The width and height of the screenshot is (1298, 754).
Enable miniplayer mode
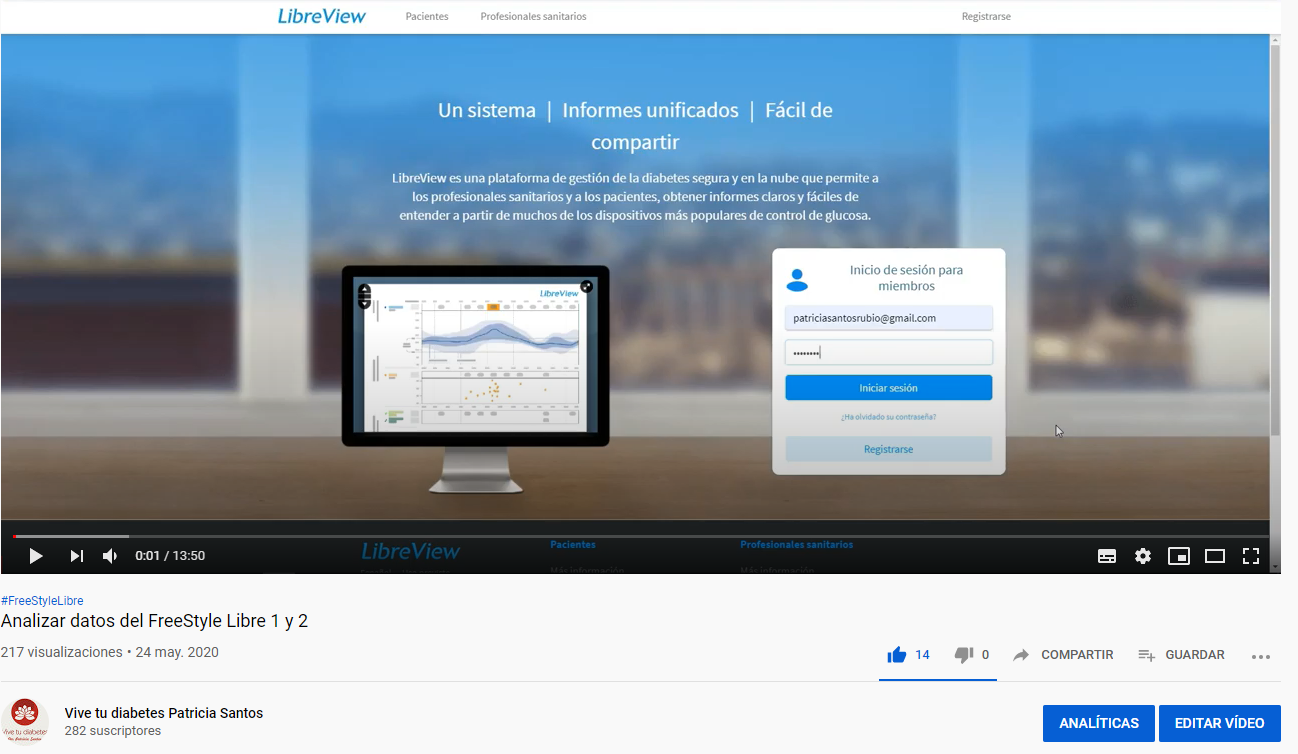1179,556
